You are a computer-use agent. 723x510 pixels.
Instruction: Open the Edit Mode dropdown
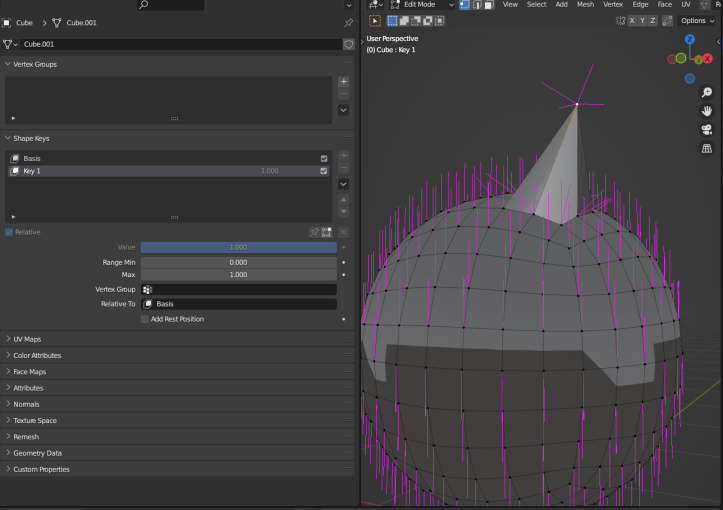pyautogui.click(x=422, y=5)
